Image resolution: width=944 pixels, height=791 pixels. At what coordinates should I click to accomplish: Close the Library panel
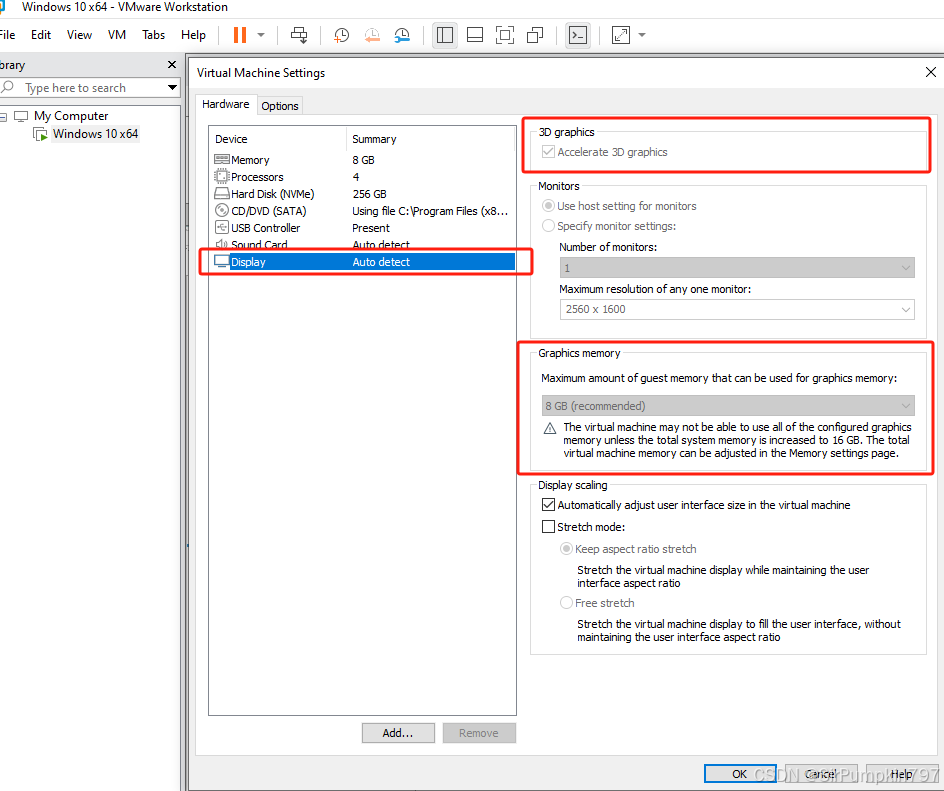coord(172,64)
